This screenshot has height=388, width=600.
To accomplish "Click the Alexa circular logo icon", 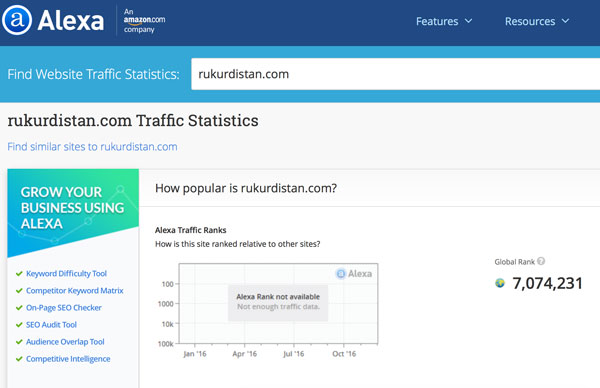I will (16, 20).
